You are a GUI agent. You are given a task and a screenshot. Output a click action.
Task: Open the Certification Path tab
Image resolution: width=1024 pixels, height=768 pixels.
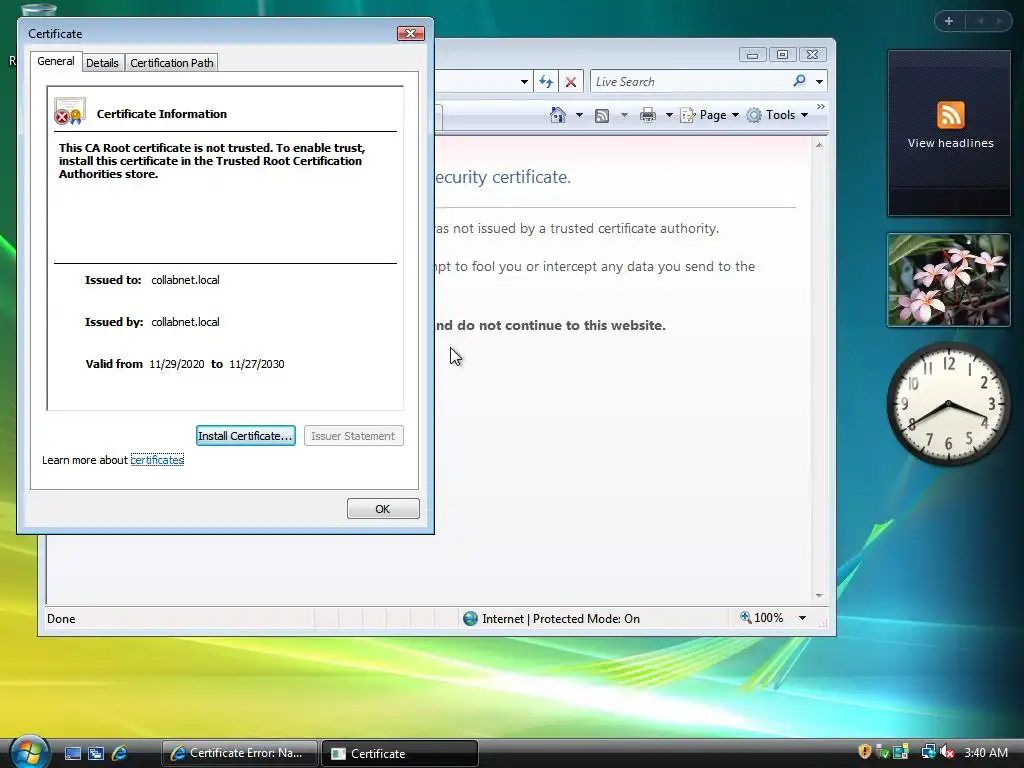point(172,63)
